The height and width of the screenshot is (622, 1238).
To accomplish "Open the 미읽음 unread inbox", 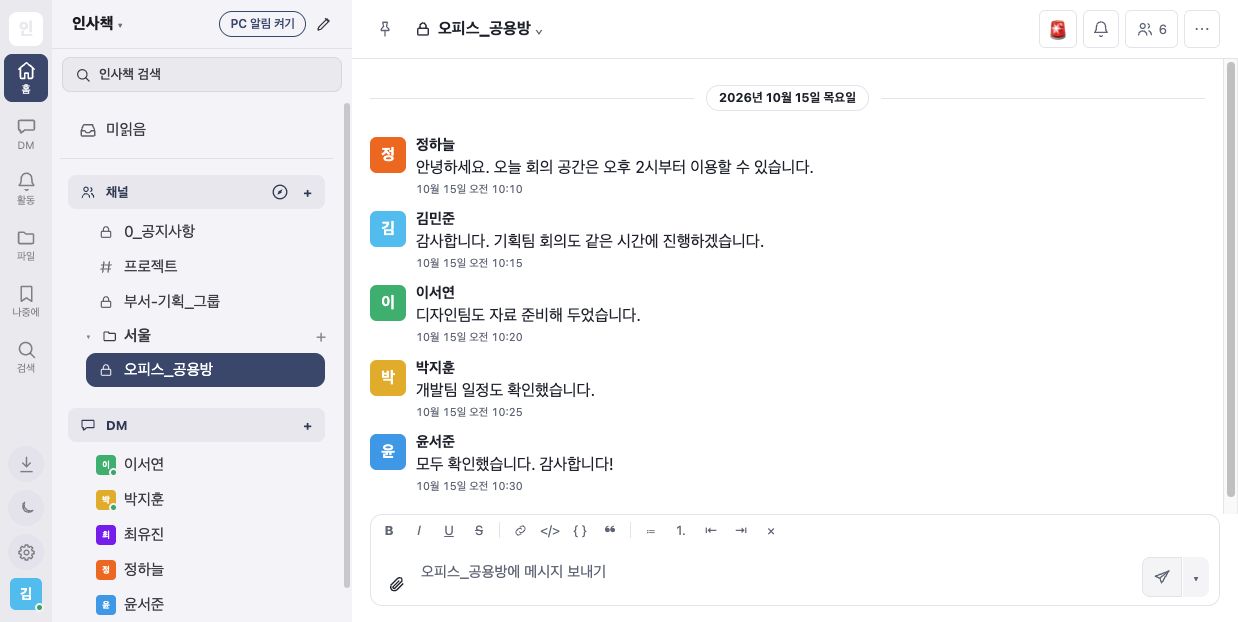I will pyautogui.click(x=197, y=129).
